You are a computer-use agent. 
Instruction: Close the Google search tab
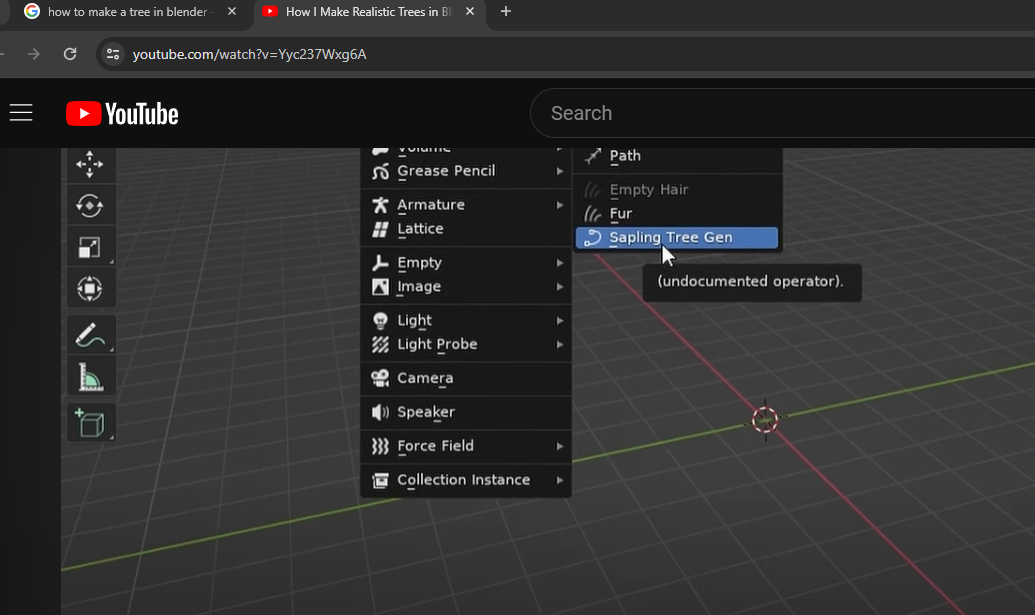point(232,11)
